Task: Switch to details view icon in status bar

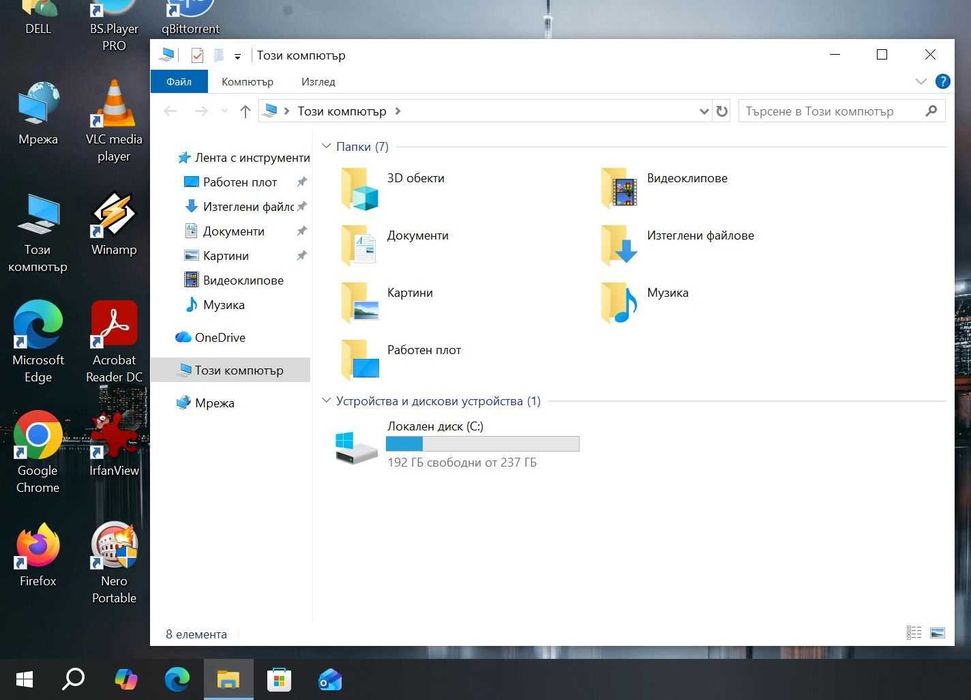Action: coord(914,632)
